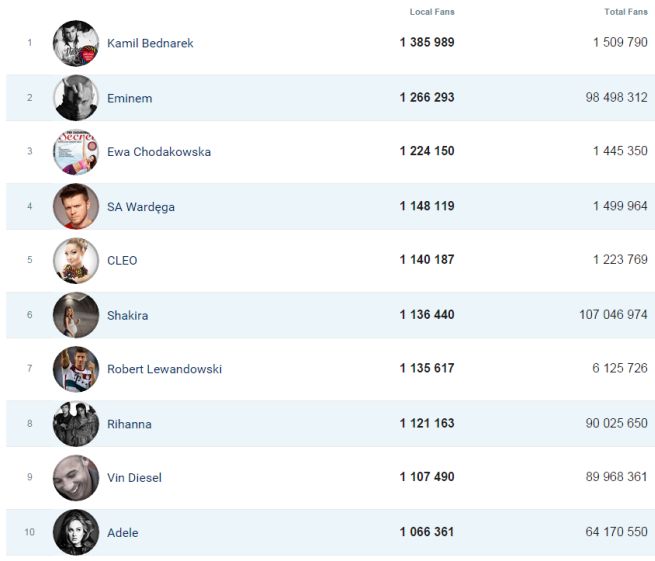Open the Ewa Chodakowska name link

coord(159,152)
